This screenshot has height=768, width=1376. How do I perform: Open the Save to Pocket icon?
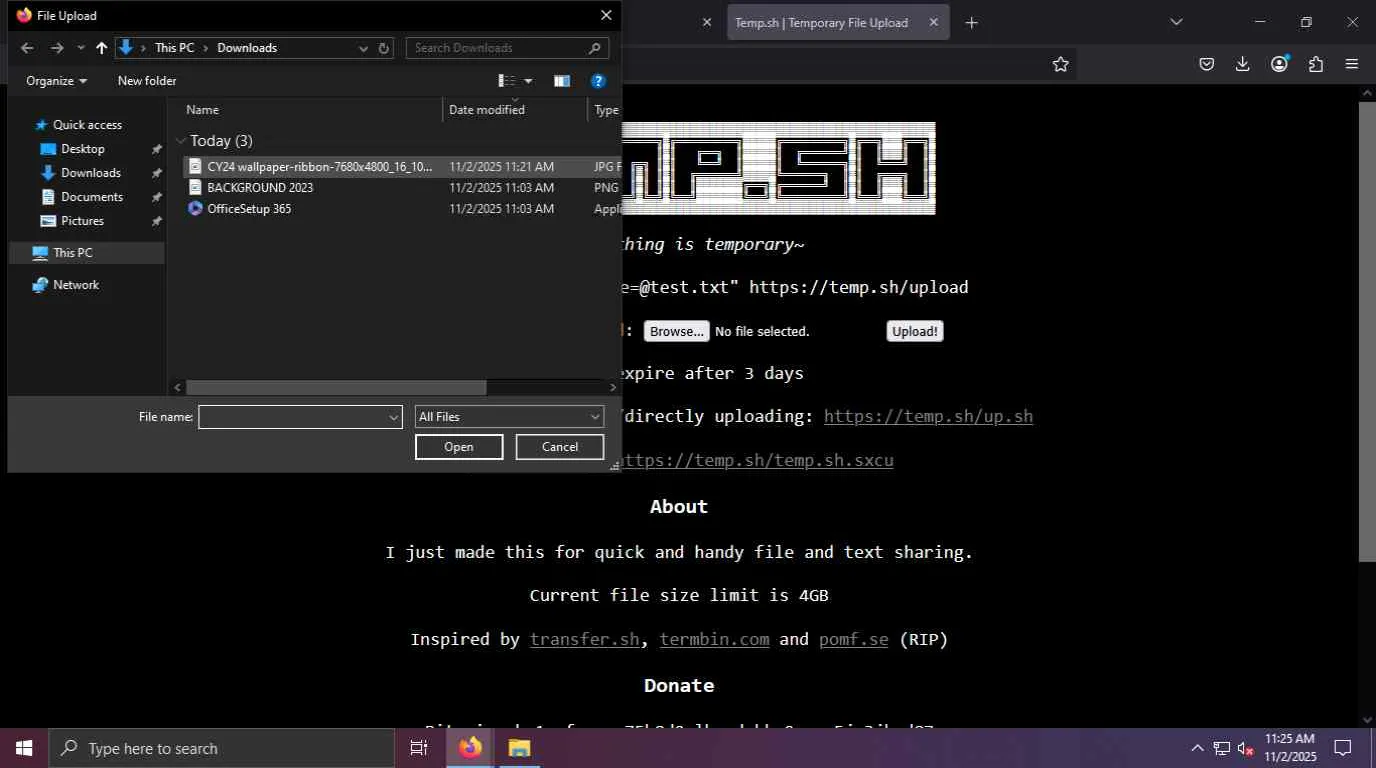click(x=1207, y=64)
